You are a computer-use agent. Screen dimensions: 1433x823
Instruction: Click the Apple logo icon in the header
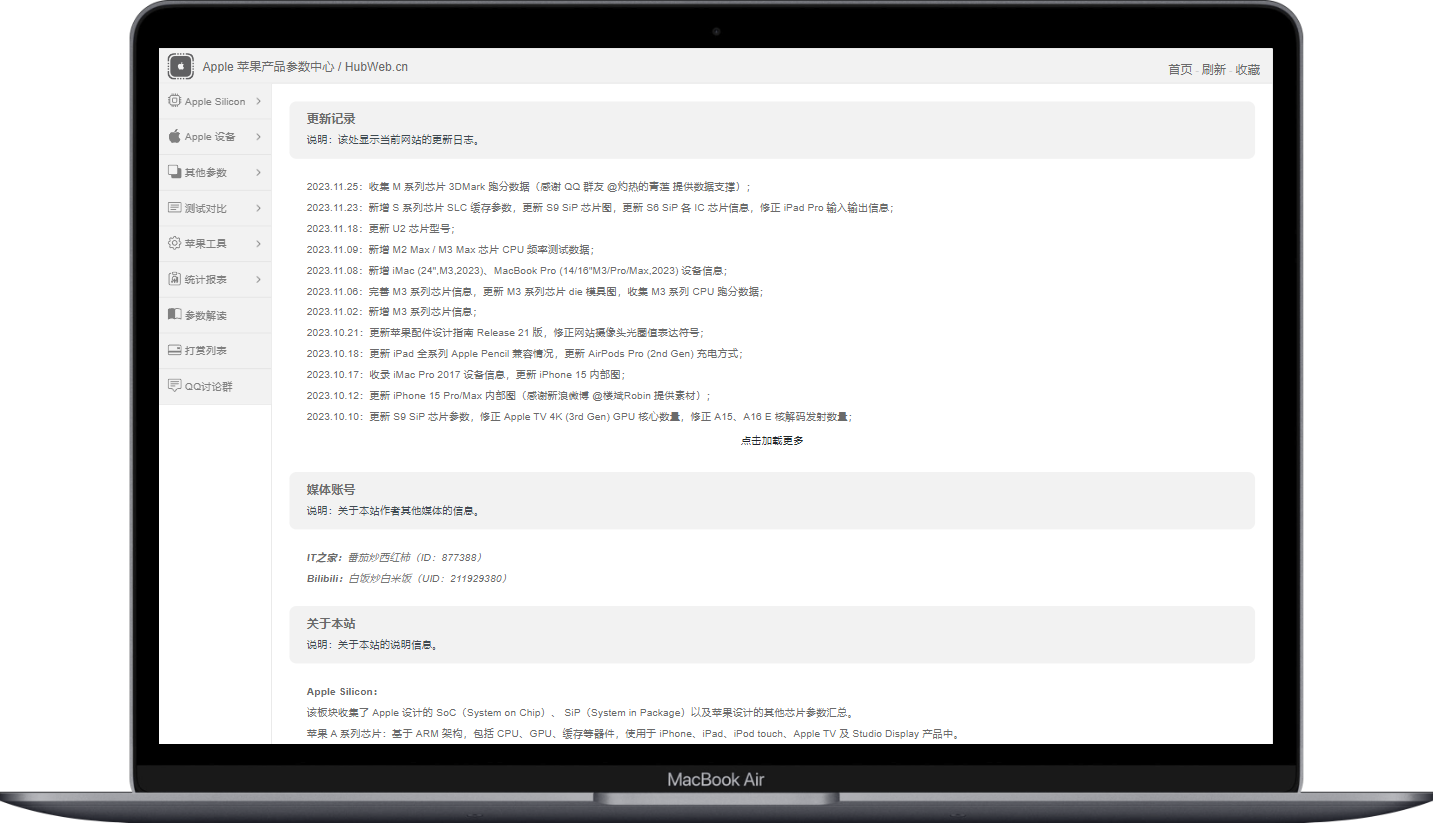(x=180, y=67)
